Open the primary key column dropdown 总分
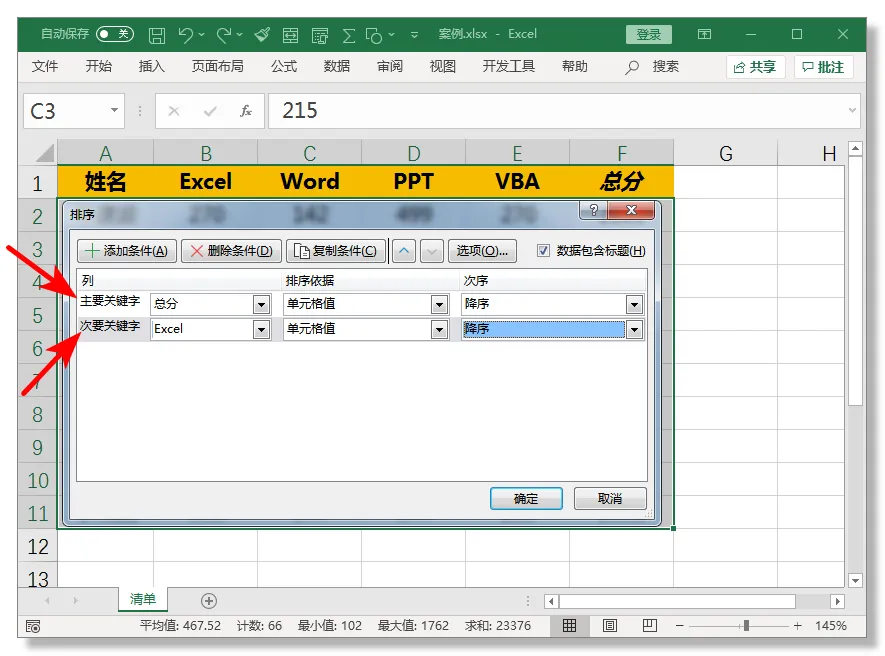The width and height of the screenshot is (885, 656). click(x=261, y=305)
